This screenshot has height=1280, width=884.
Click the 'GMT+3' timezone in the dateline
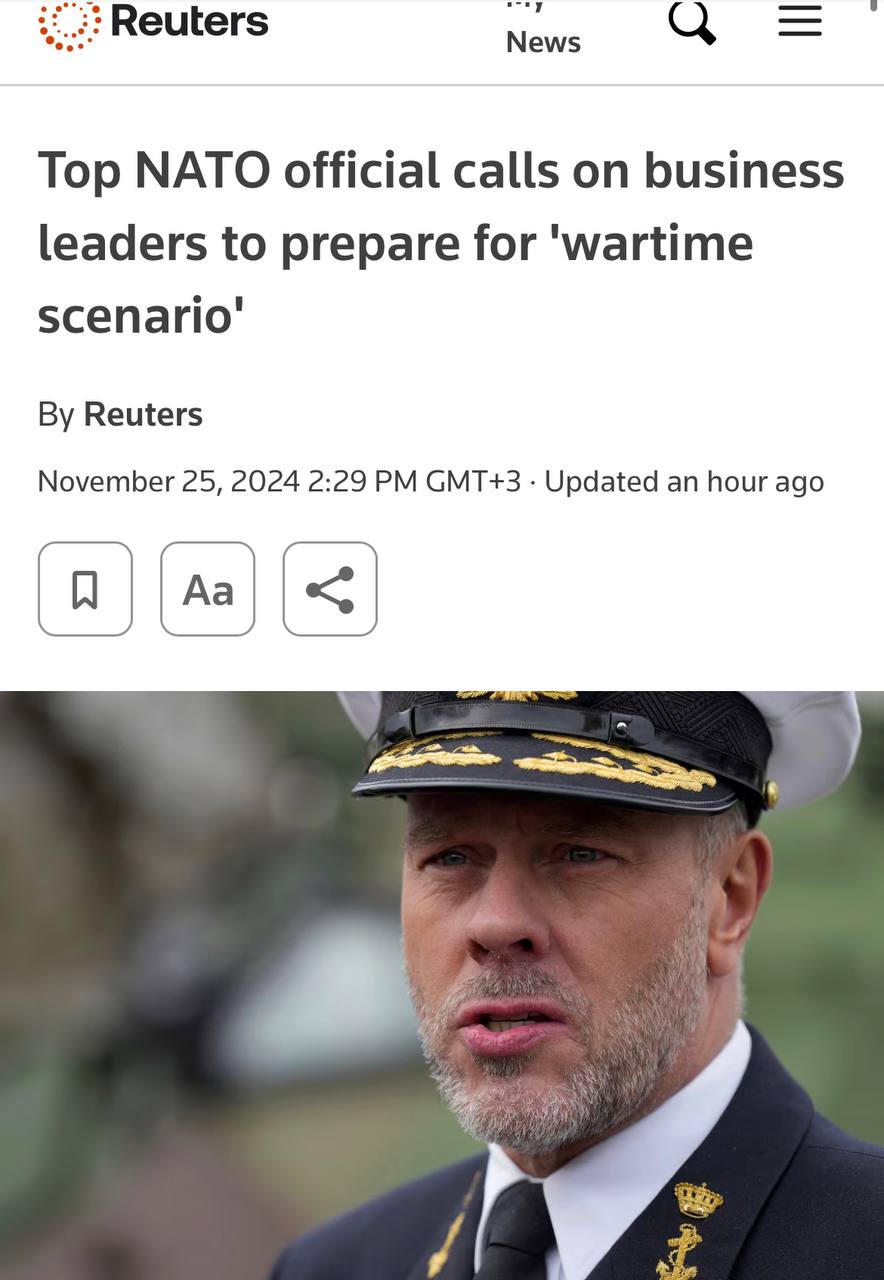[473, 481]
